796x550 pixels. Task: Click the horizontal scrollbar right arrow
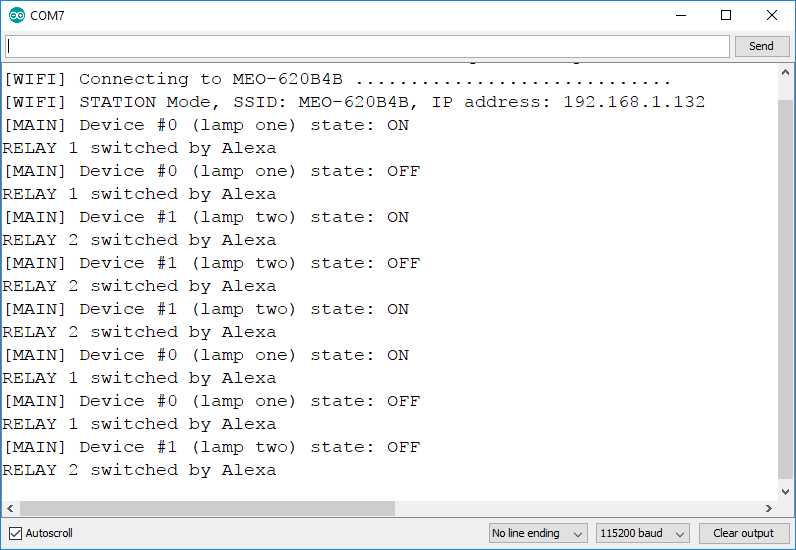pos(769,508)
